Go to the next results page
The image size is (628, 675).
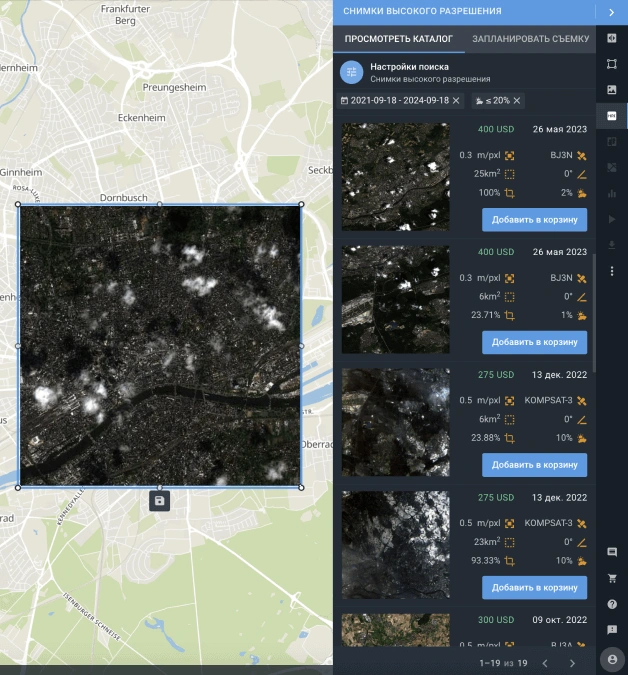[x=572, y=663]
